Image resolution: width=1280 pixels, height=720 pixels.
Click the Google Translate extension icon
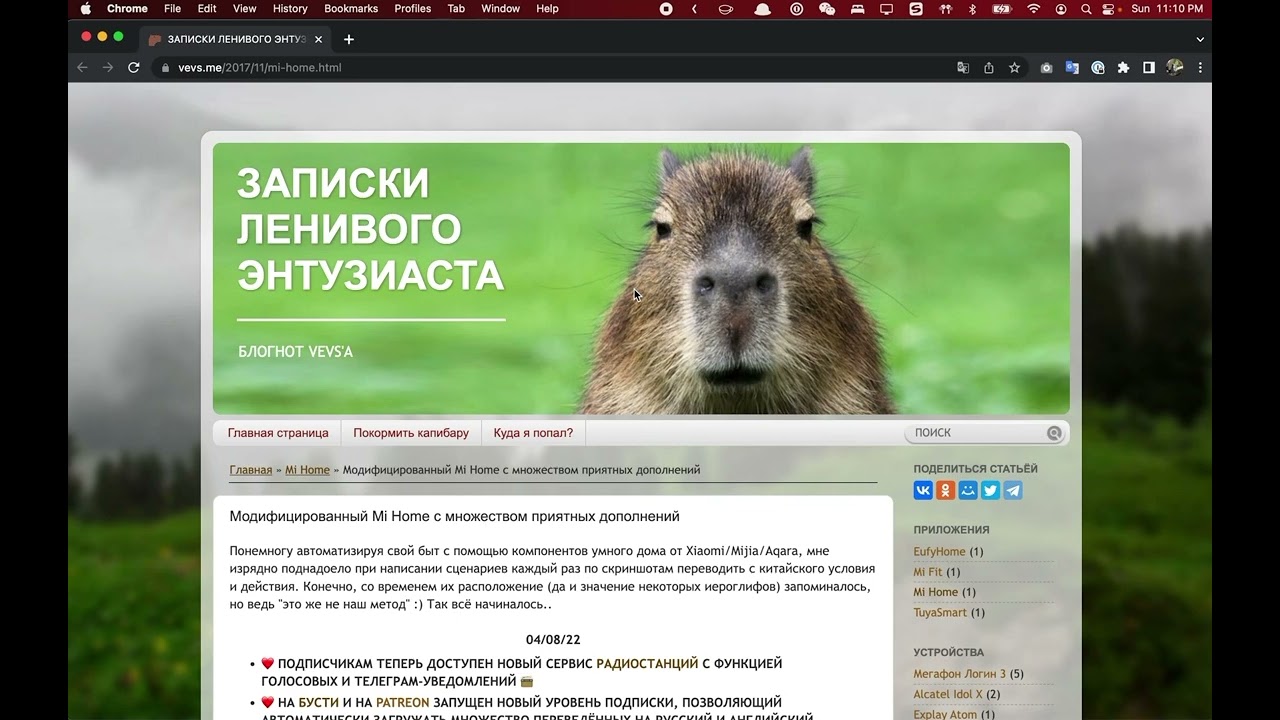point(1072,67)
